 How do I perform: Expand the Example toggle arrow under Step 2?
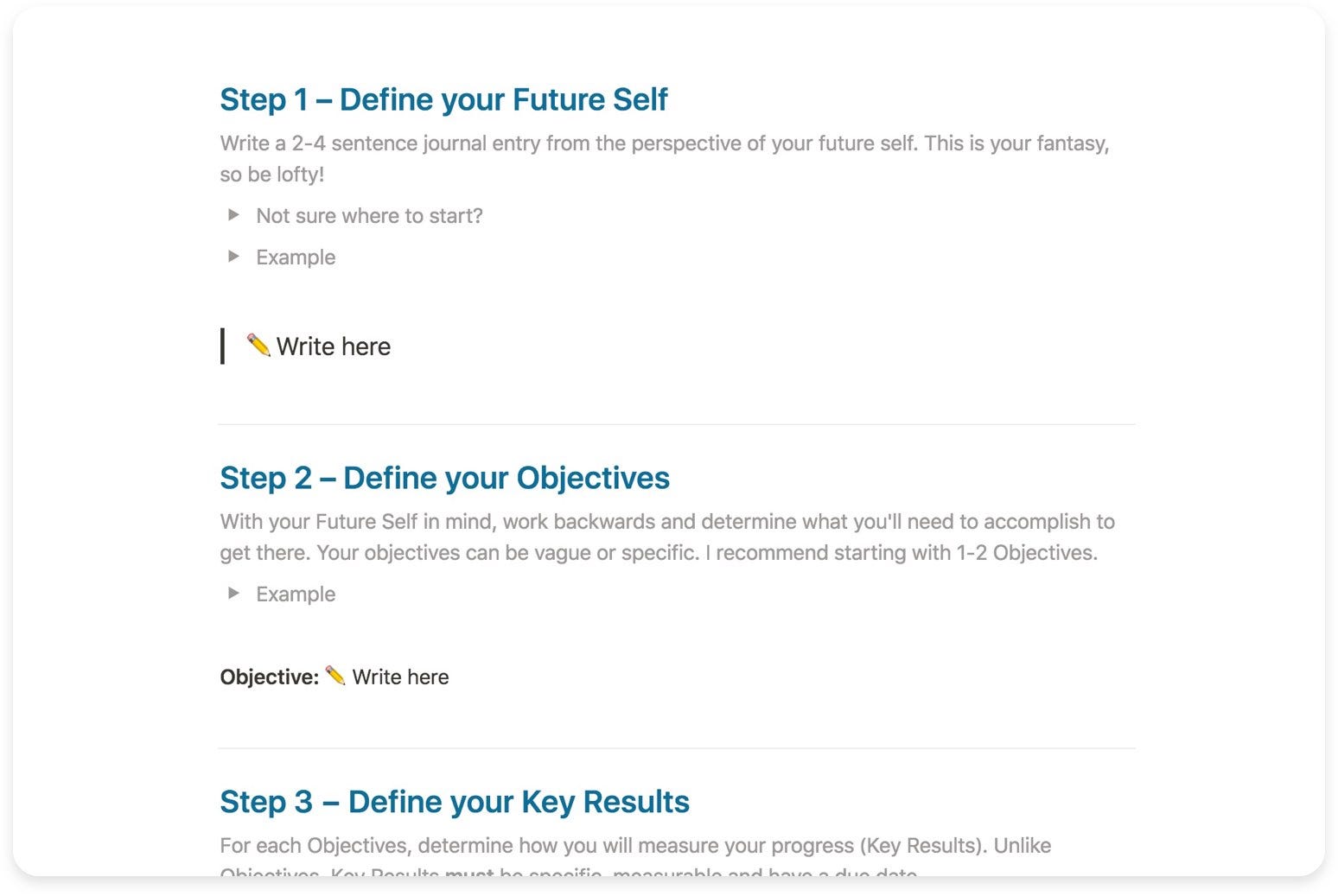[233, 594]
